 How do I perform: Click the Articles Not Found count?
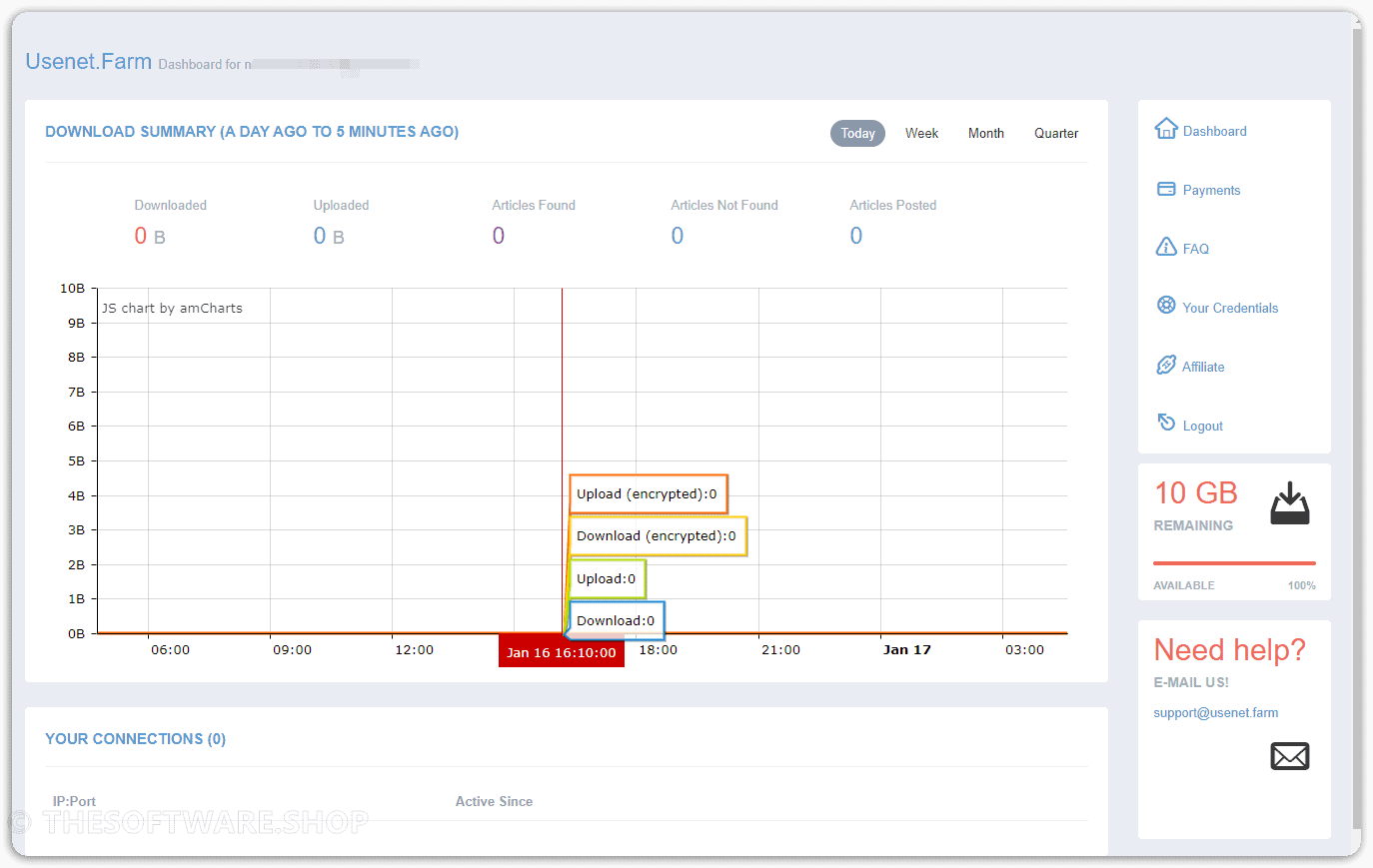tap(678, 236)
